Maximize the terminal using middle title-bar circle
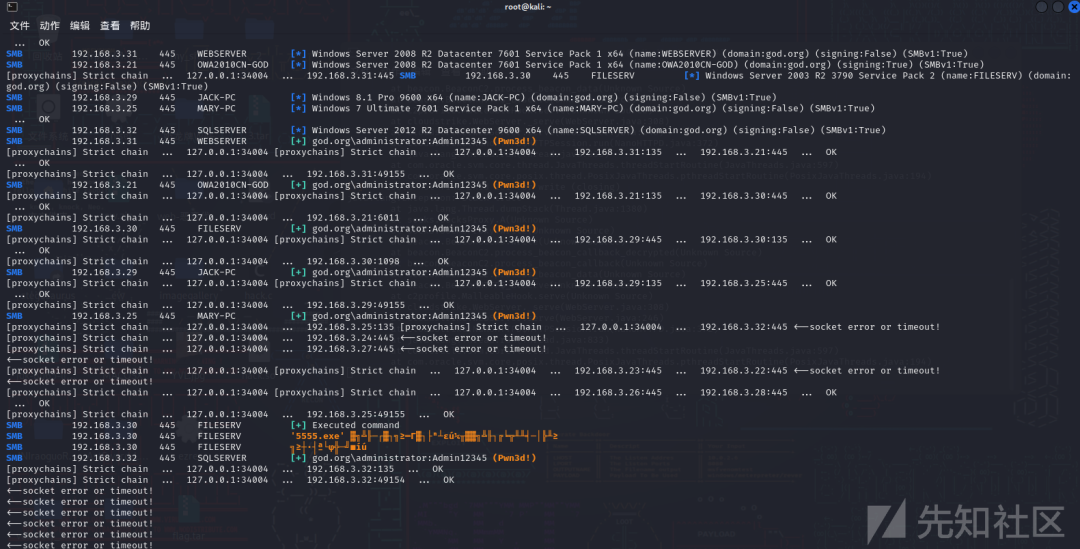 (1058, 6)
